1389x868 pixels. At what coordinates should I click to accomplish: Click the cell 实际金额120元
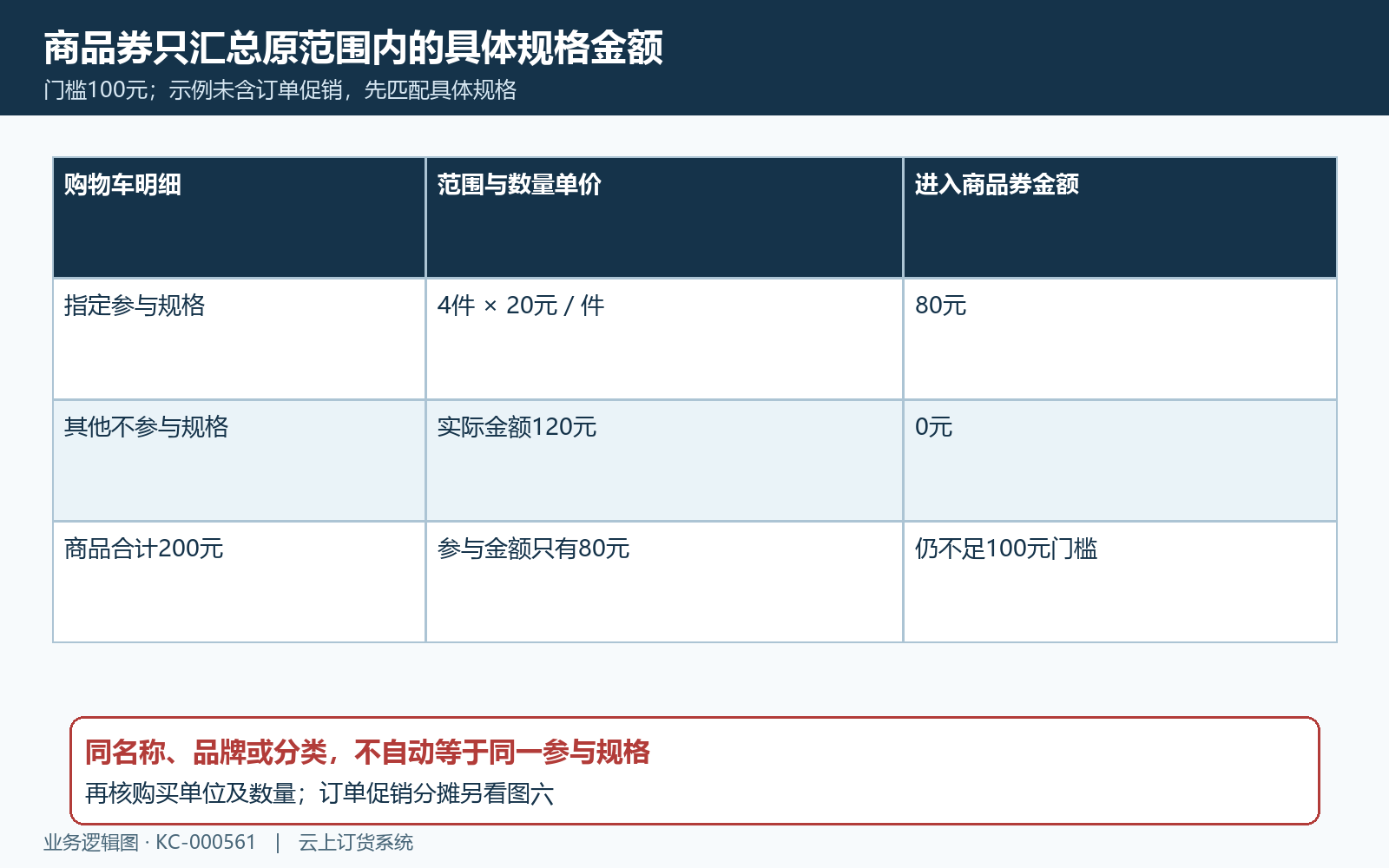pos(664,461)
